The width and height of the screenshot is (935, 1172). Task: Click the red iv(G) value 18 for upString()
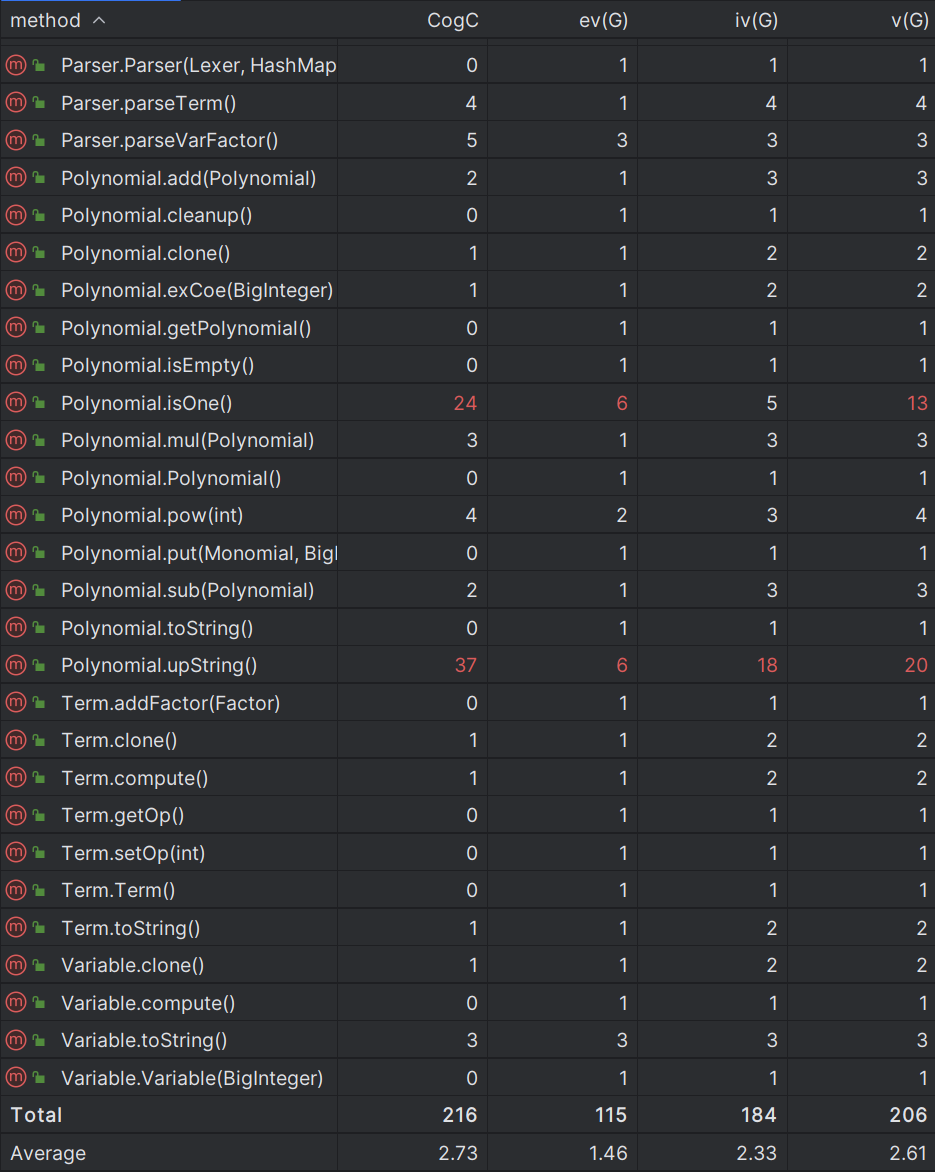point(767,665)
